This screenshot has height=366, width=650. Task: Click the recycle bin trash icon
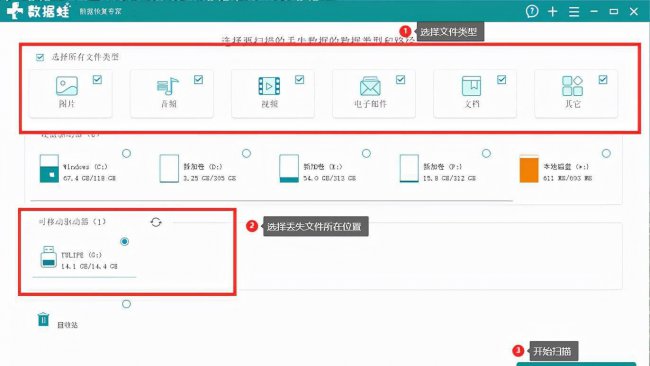pos(44,319)
